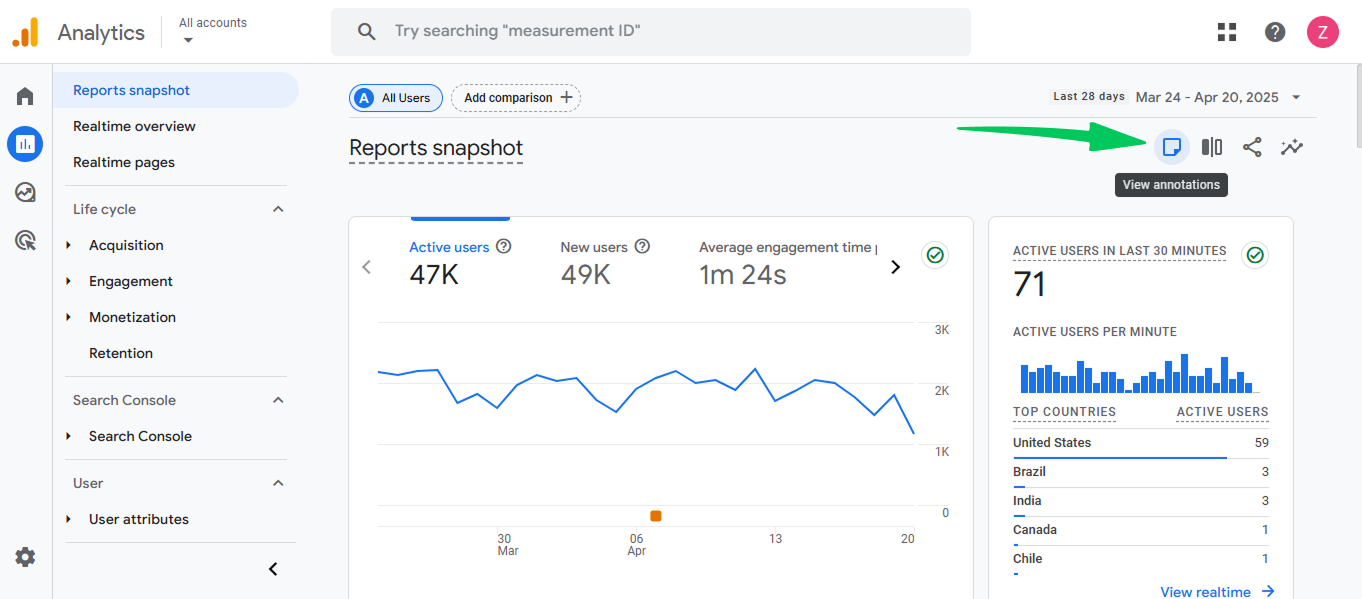
Task: Expand the Acquisition tree item
Action: 68,245
